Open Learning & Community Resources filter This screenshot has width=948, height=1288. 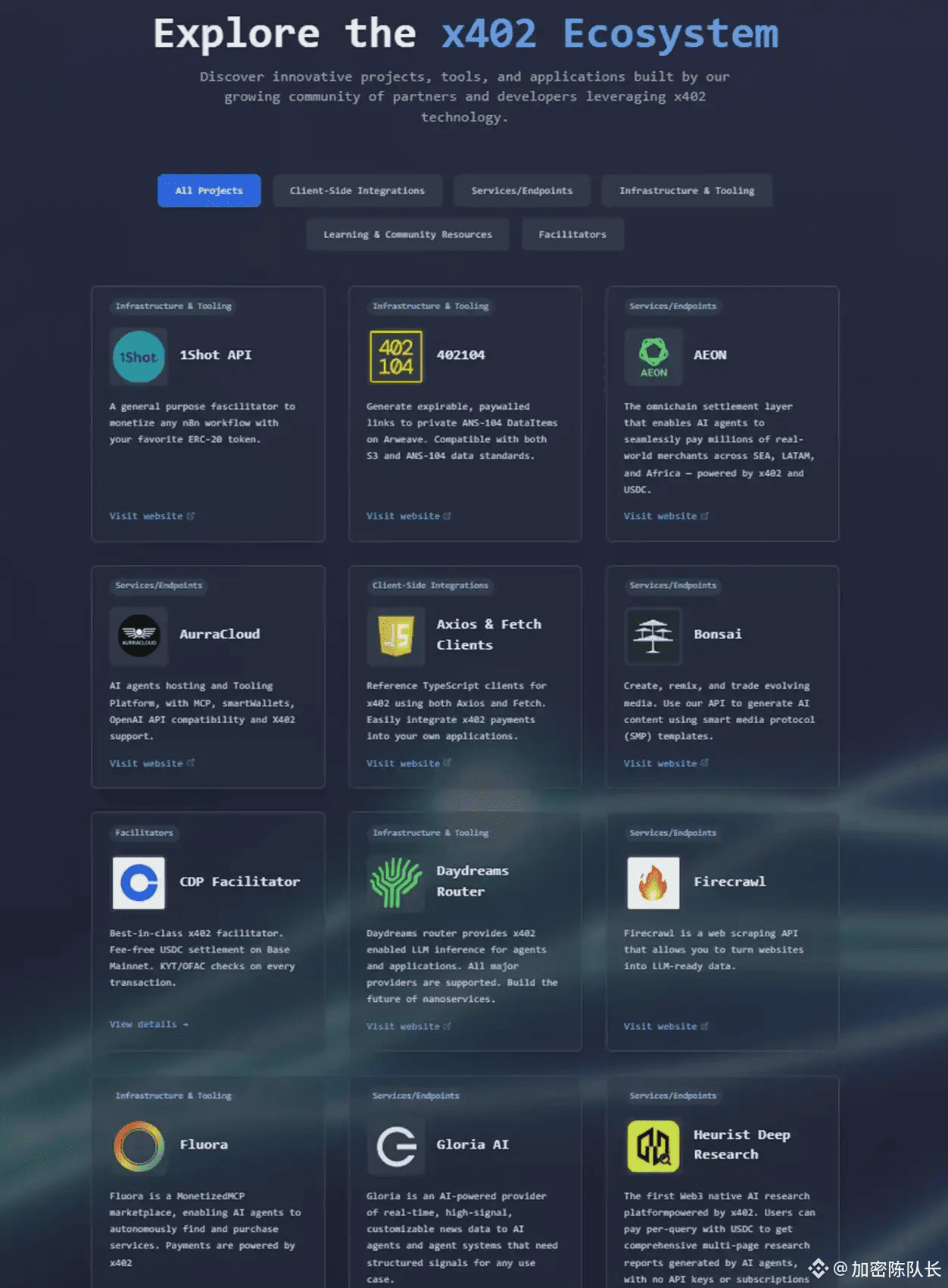pos(408,235)
